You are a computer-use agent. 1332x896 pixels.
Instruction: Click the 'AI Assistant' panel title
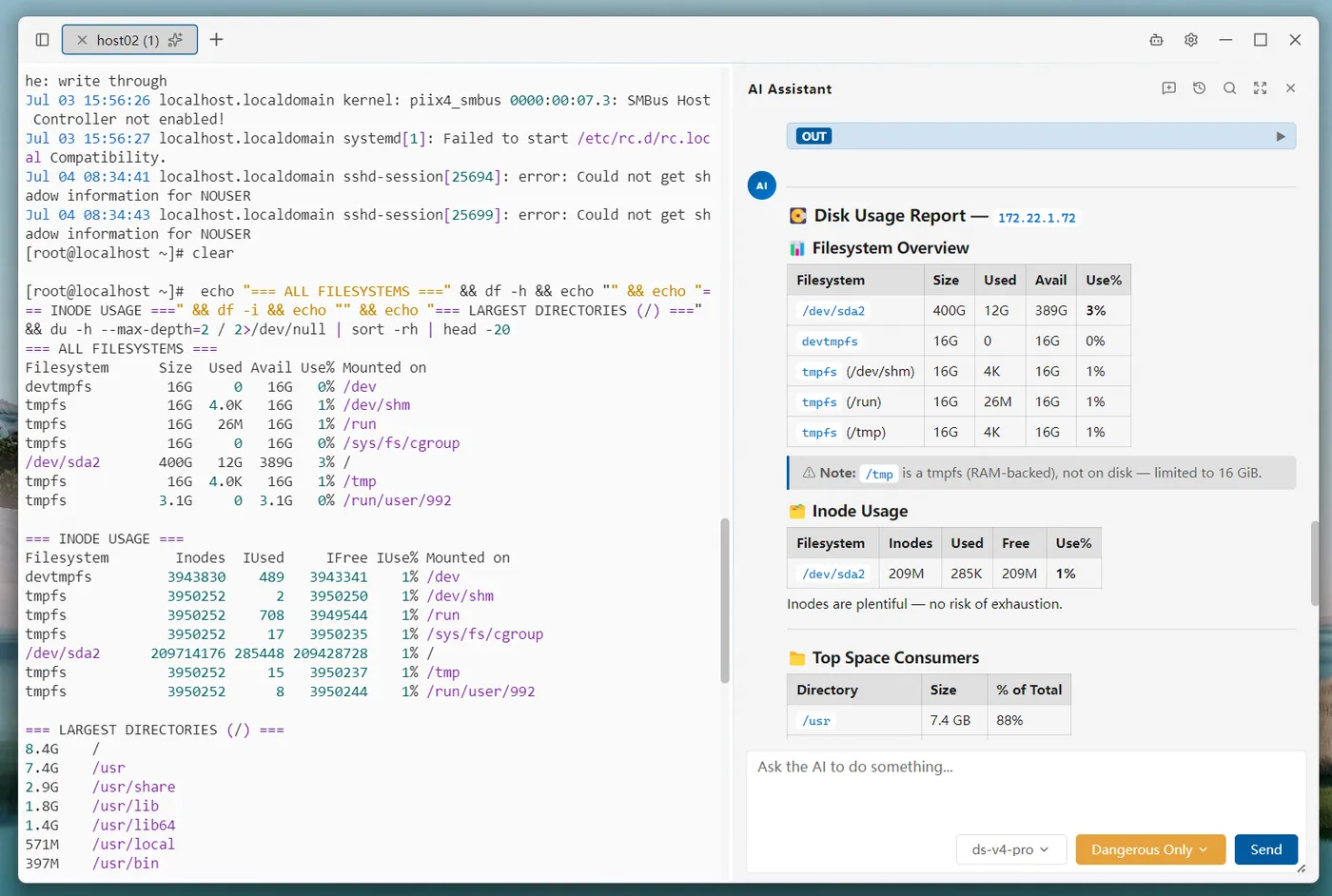(x=790, y=89)
